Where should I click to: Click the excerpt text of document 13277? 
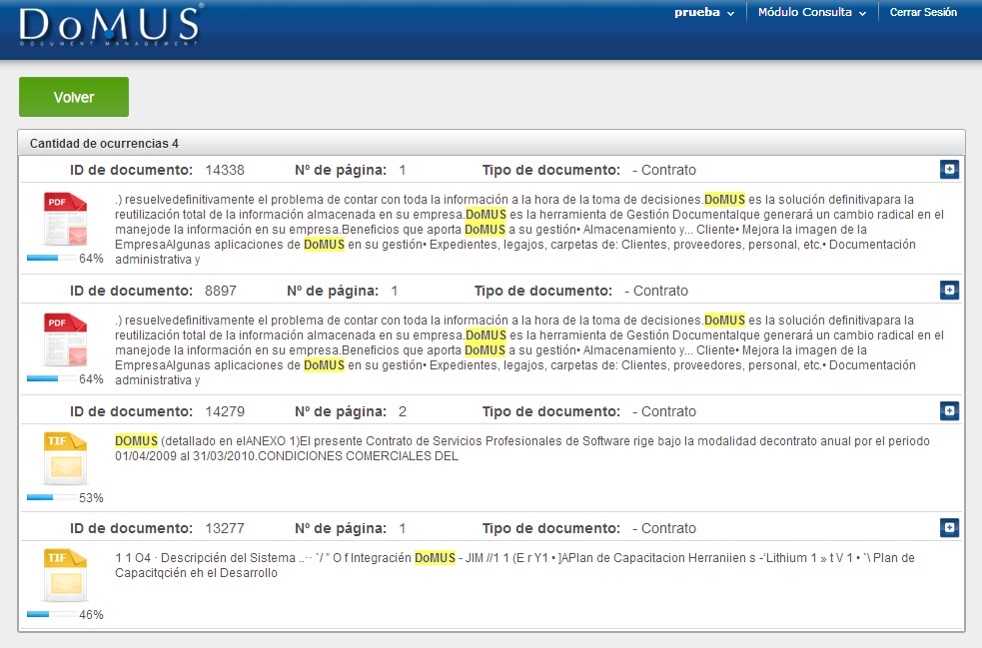pyautogui.click(x=515, y=565)
